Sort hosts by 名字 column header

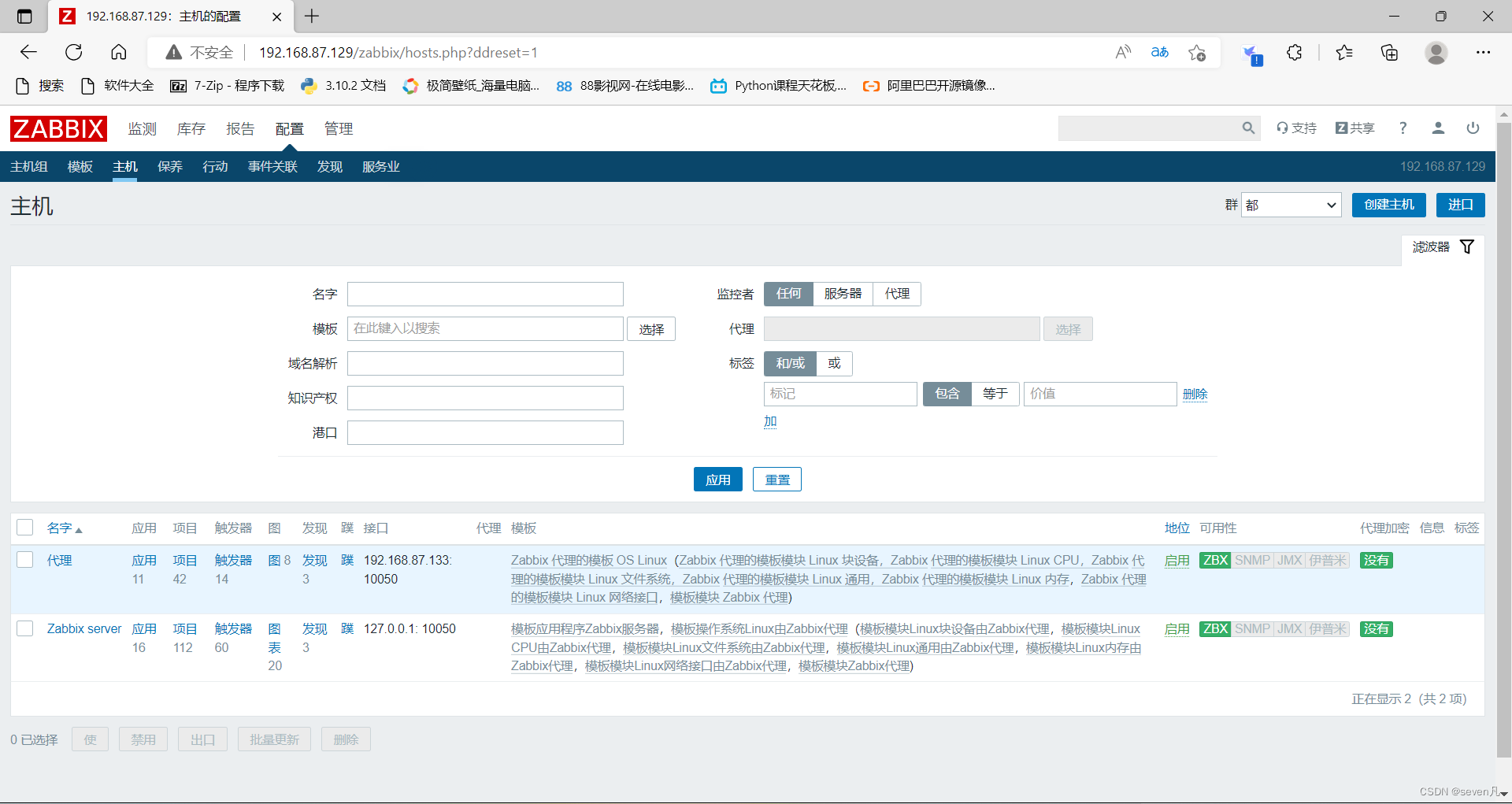[x=64, y=528]
